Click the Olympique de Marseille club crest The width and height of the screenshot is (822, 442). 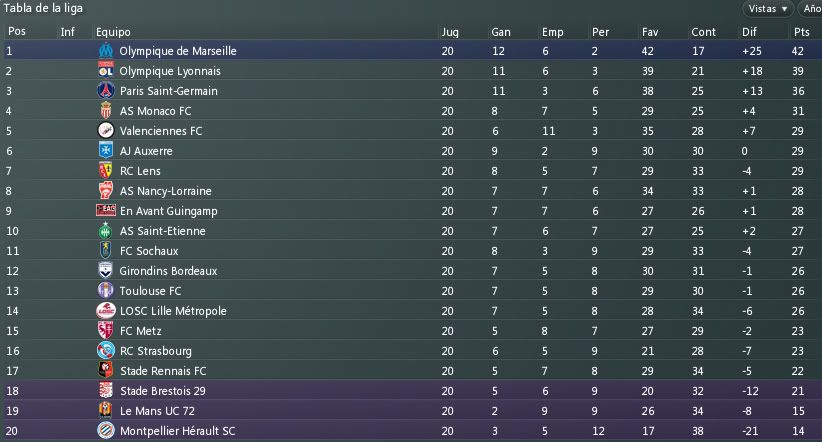(105, 51)
